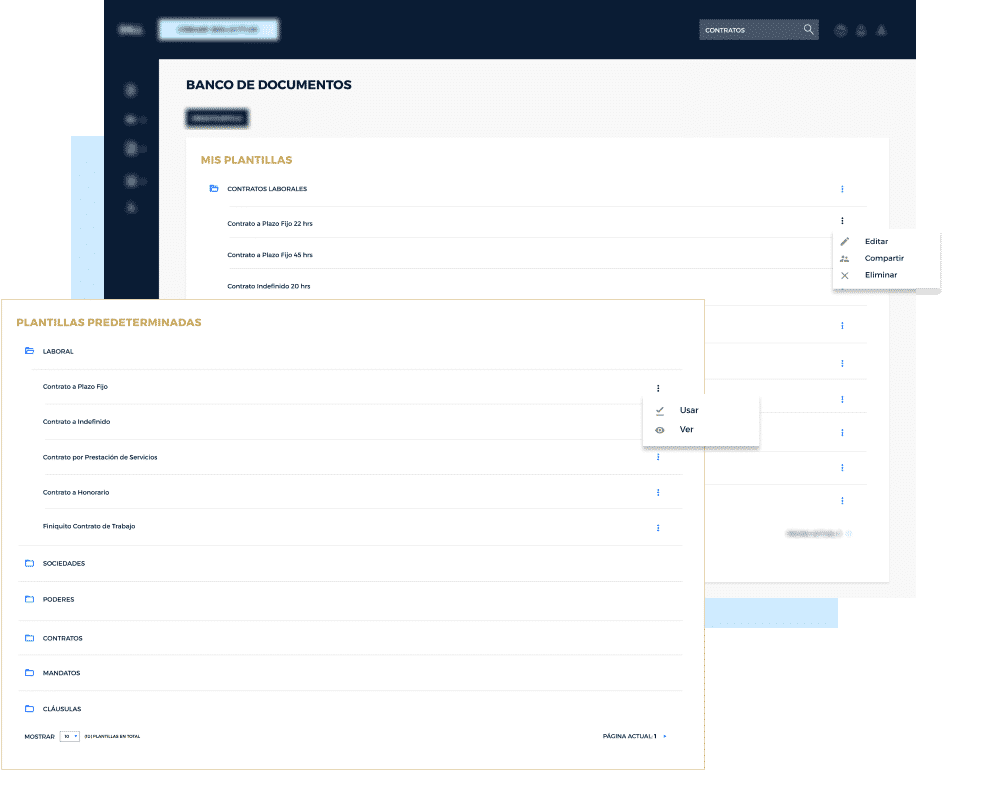Image resolution: width=984 pixels, height=789 pixels.
Task: Open the three-dot menu for CONTRATOS LABORALES folder
Action: coord(842,189)
